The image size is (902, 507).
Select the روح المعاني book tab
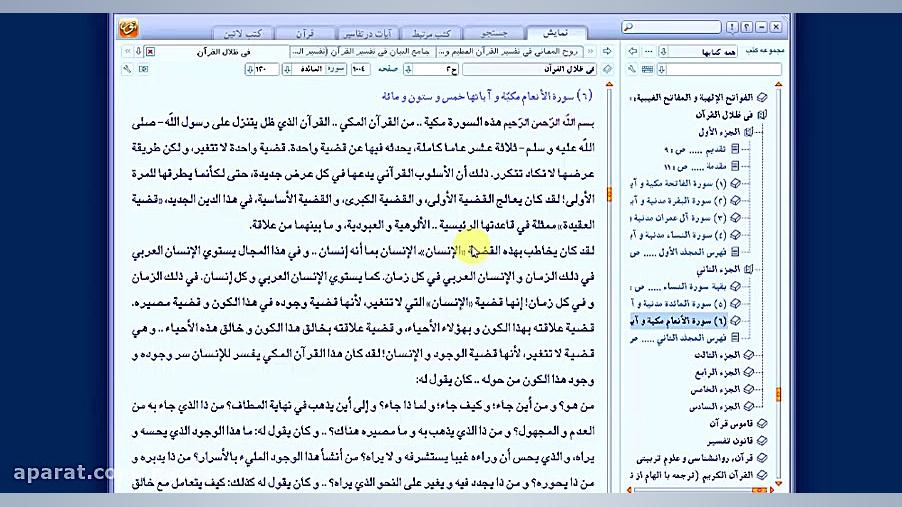pyautogui.click(x=510, y=51)
